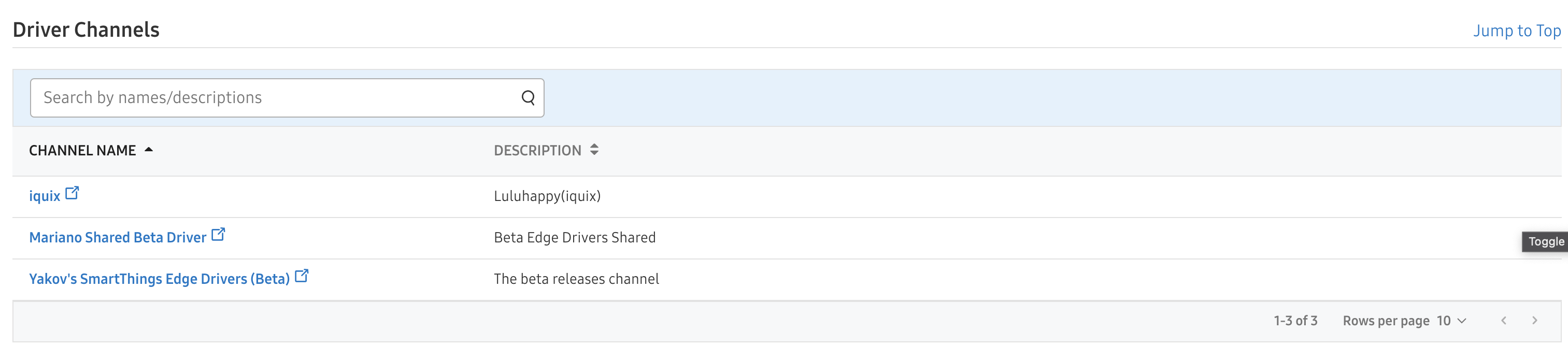Viewport: 1568px width, 346px height.
Task: Open Yakov's SmartThings Edge Drivers (Beta) channel
Action: point(159,279)
